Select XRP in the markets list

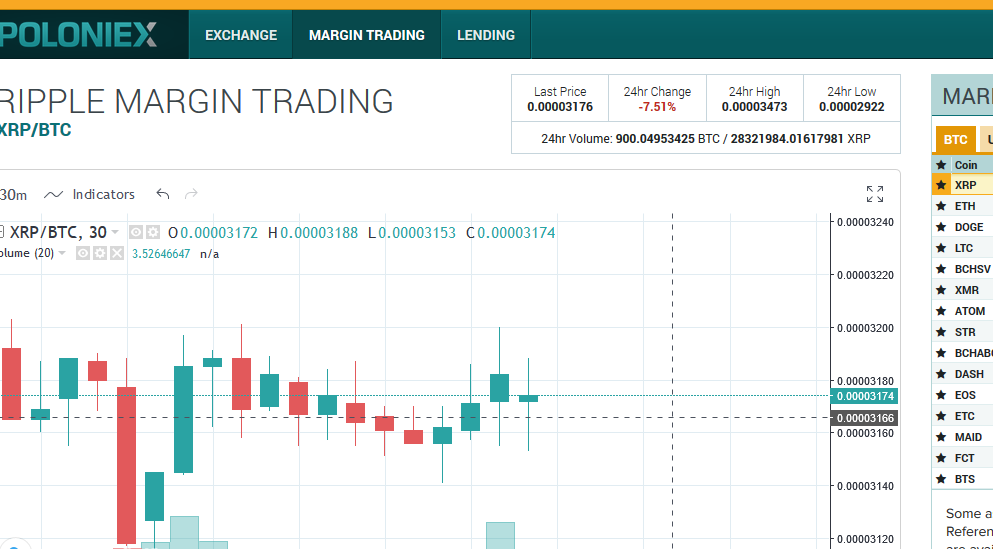coord(965,186)
